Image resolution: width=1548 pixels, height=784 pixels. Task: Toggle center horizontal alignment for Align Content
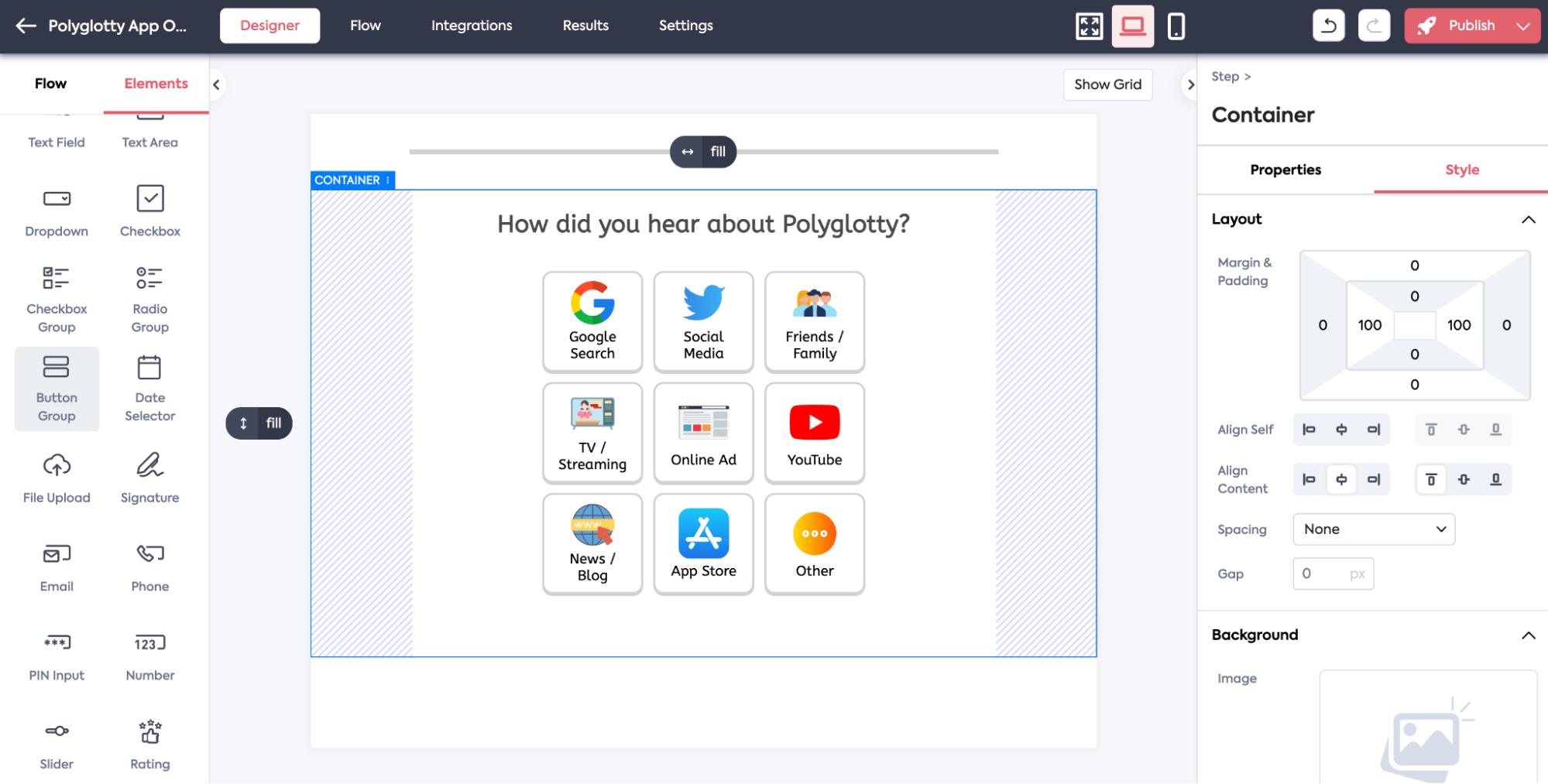pyautogui.click(x=1342, y=479)
